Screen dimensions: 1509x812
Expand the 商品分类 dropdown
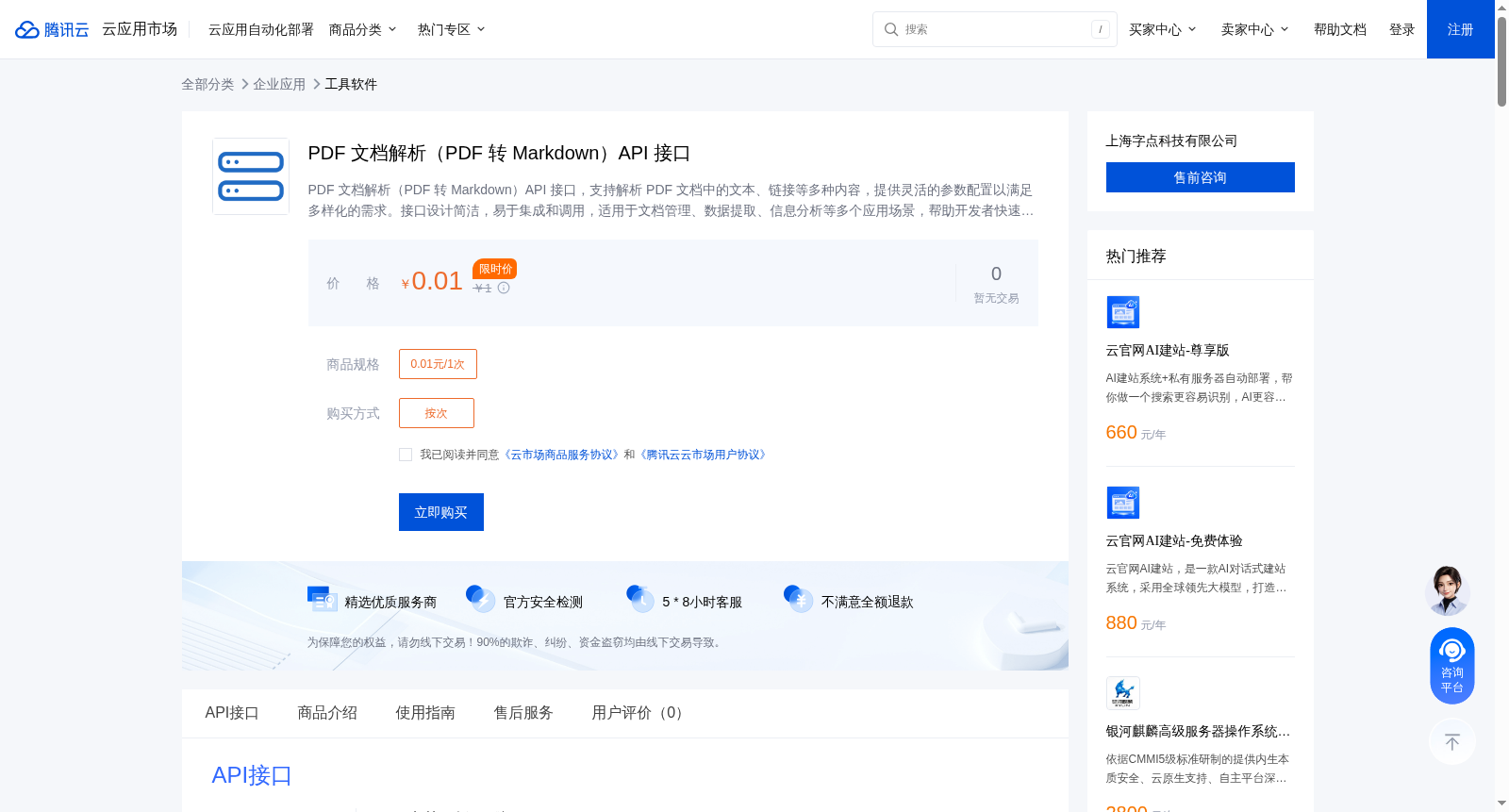pos(362,29)
